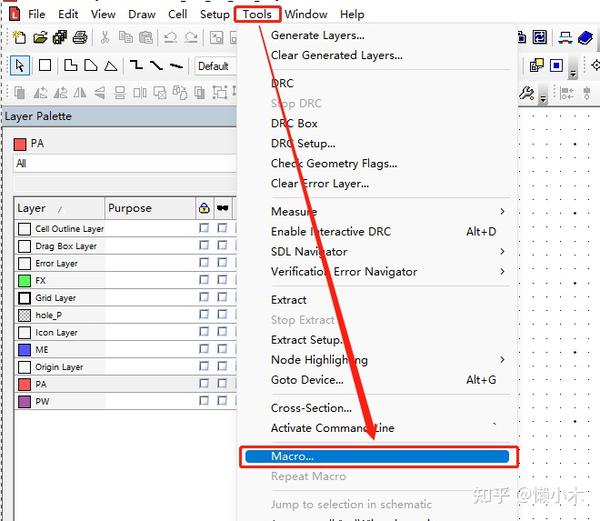Click the flip vertical icon

click(x=100, y=93)
